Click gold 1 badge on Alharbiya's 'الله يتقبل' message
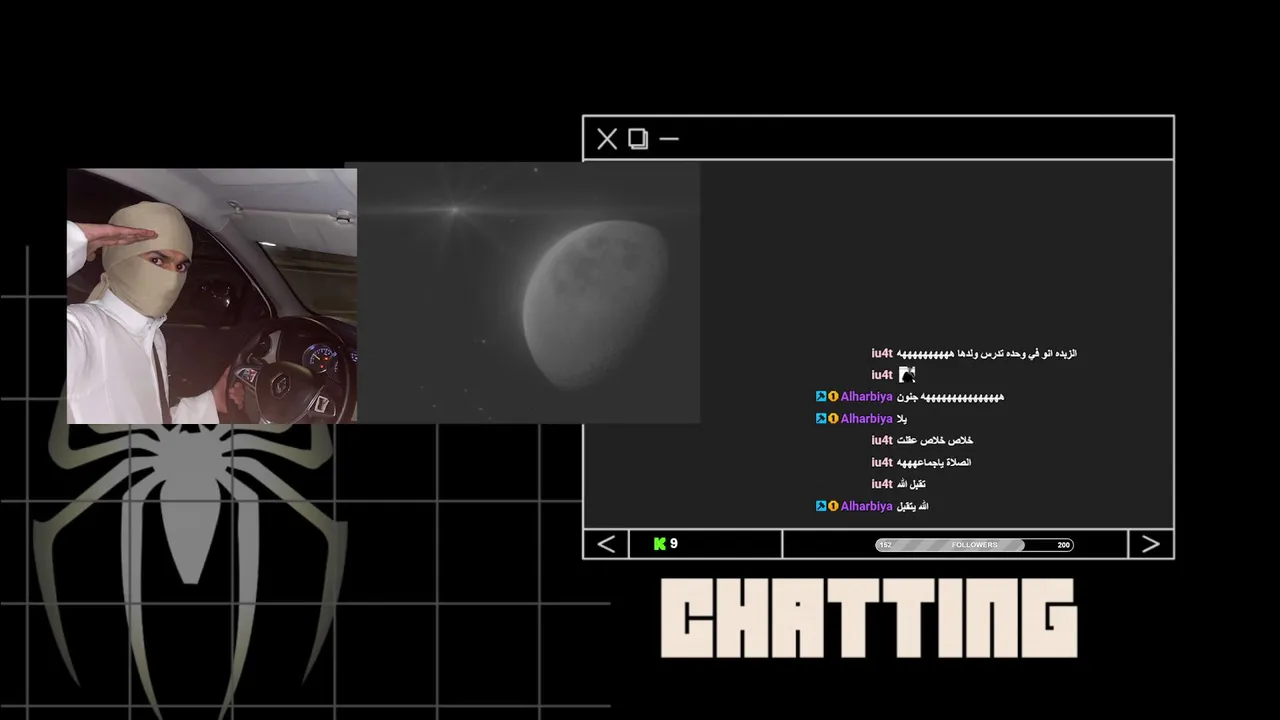This screenshot has width=1280, height=720. 833,506
